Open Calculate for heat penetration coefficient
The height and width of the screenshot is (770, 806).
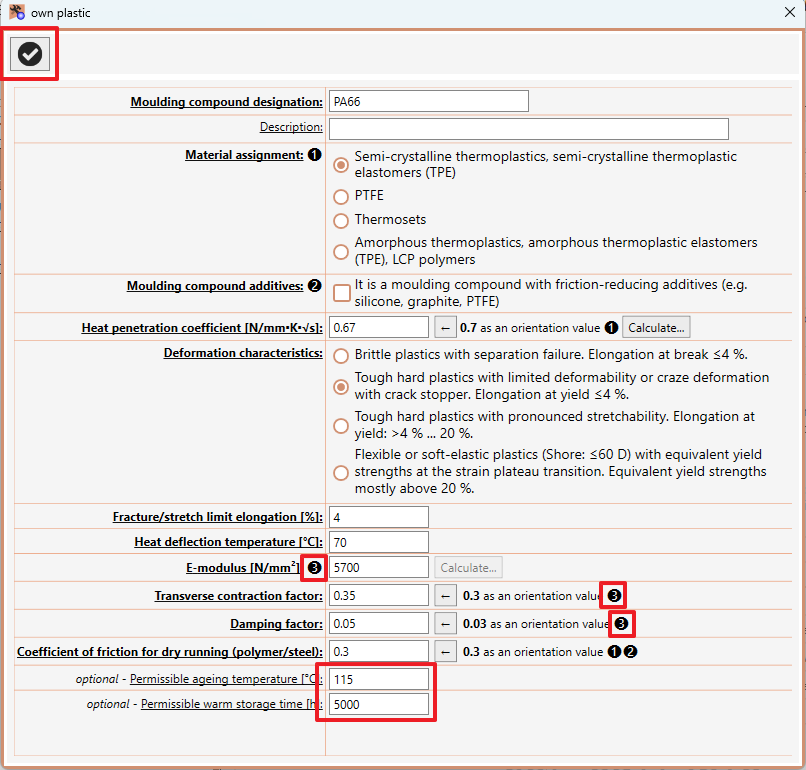[656, 327]
